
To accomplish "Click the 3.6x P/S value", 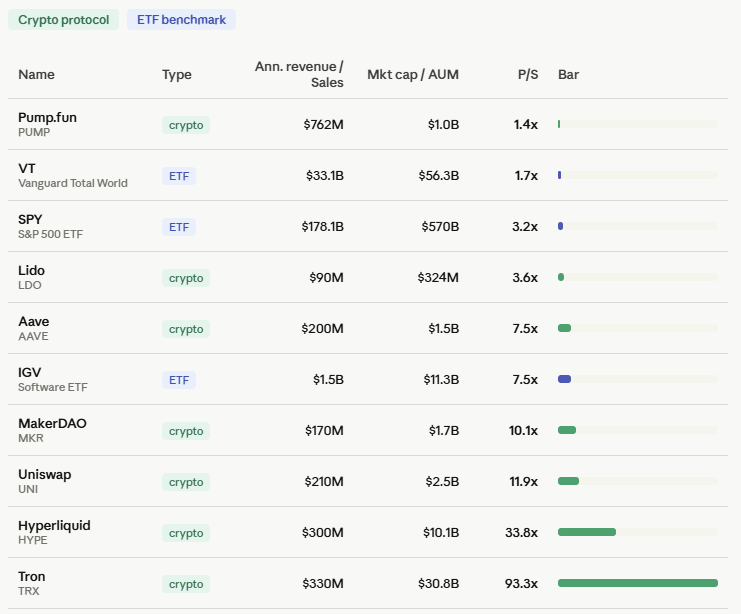I will 525,278.
